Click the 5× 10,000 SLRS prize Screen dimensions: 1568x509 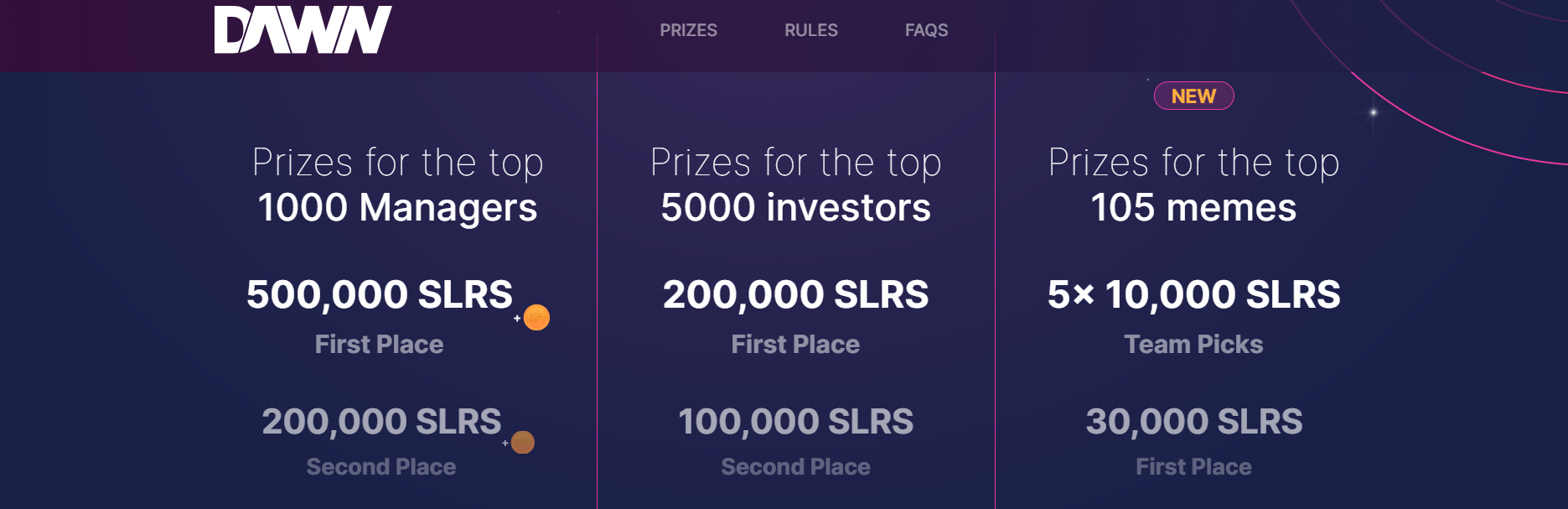[1193, 294]
